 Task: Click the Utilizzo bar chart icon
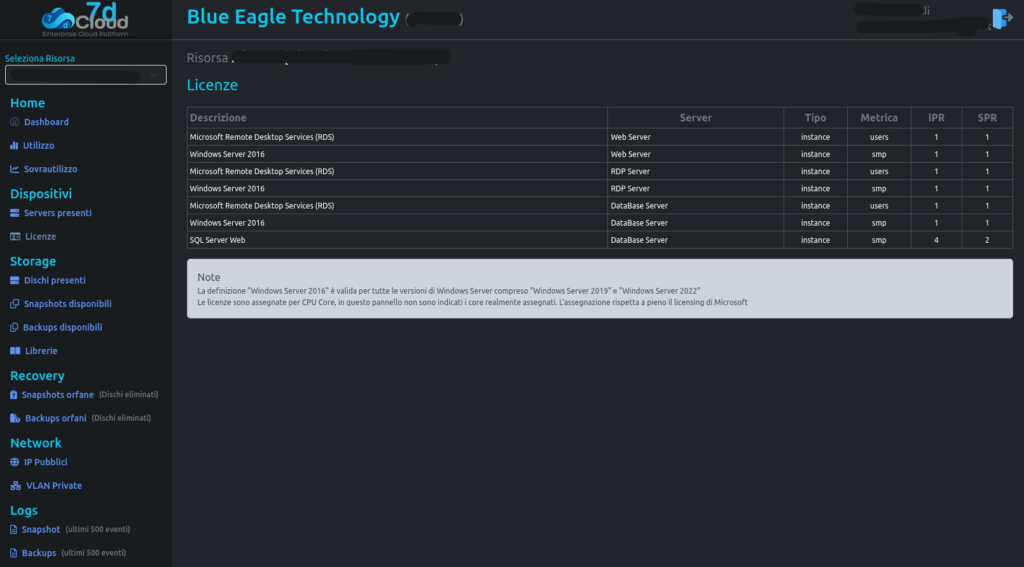[14, 146]
